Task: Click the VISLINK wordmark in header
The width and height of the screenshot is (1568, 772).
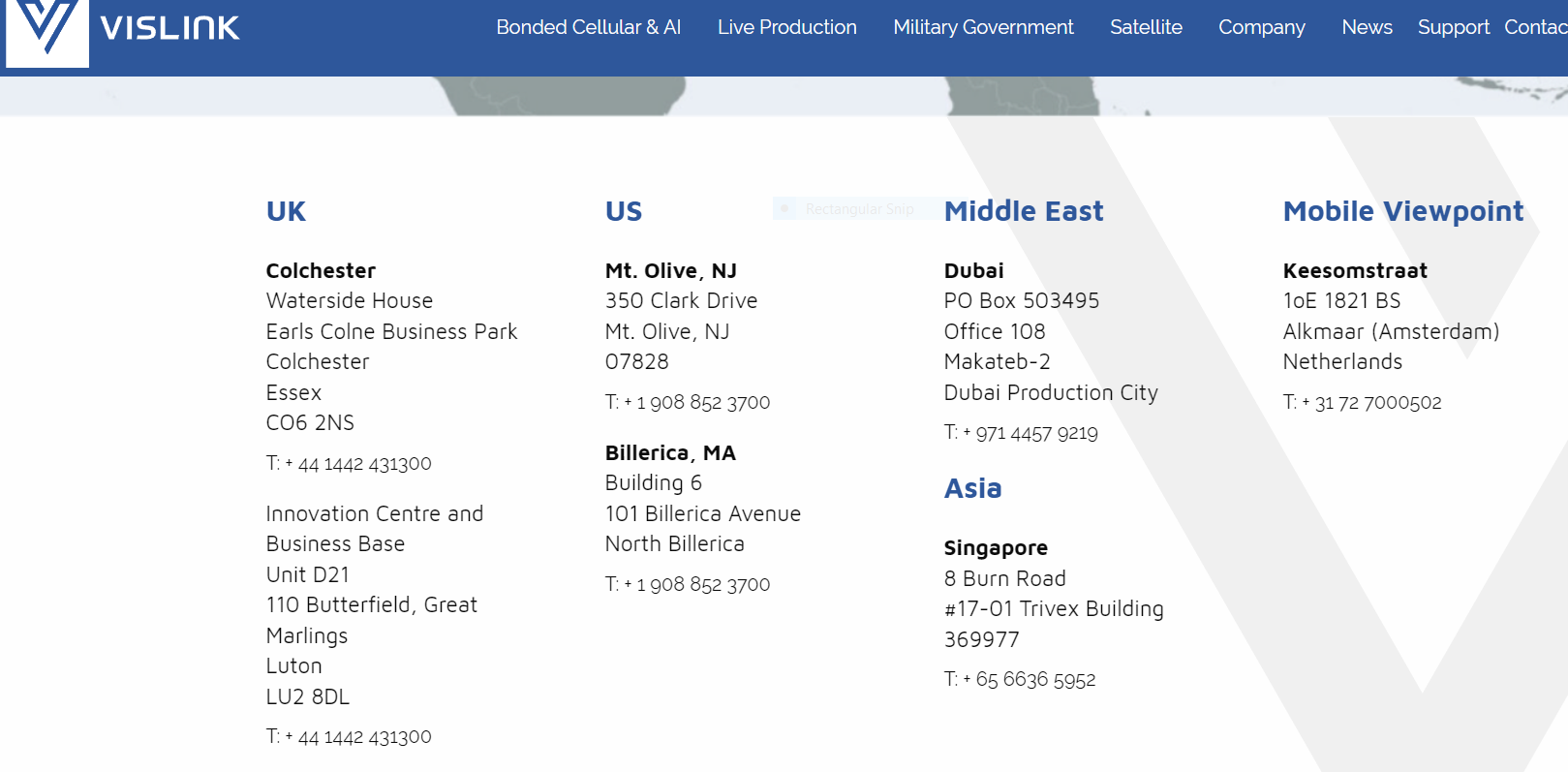Action: click(170, 28)
